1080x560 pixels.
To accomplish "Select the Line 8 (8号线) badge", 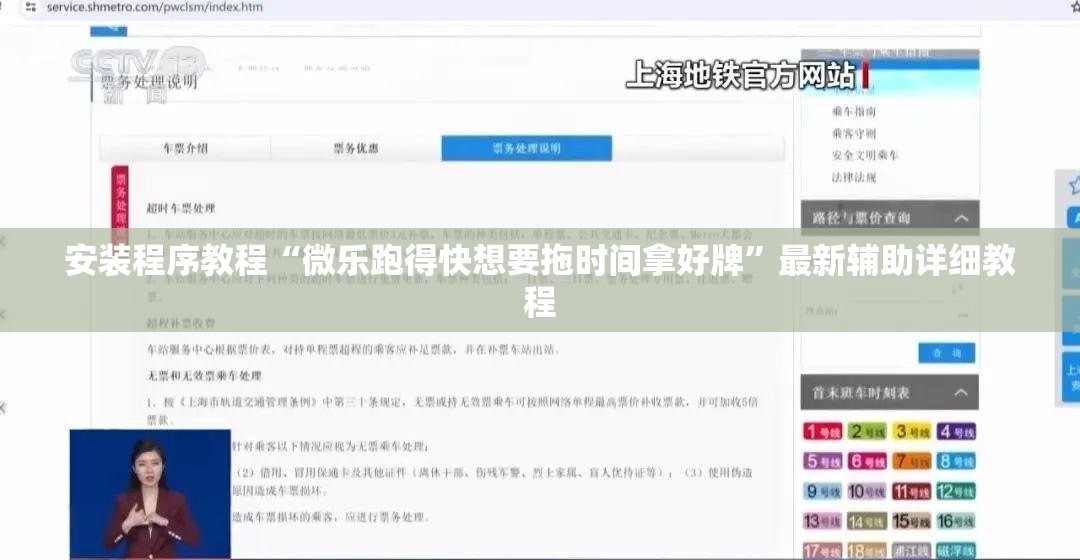I will [x=956, y=462].
